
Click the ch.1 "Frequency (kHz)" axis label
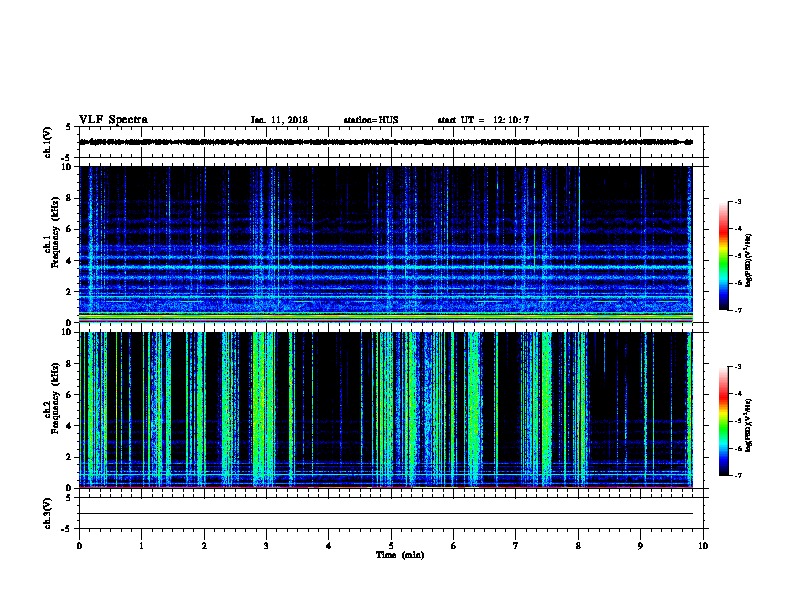point(55,233)
